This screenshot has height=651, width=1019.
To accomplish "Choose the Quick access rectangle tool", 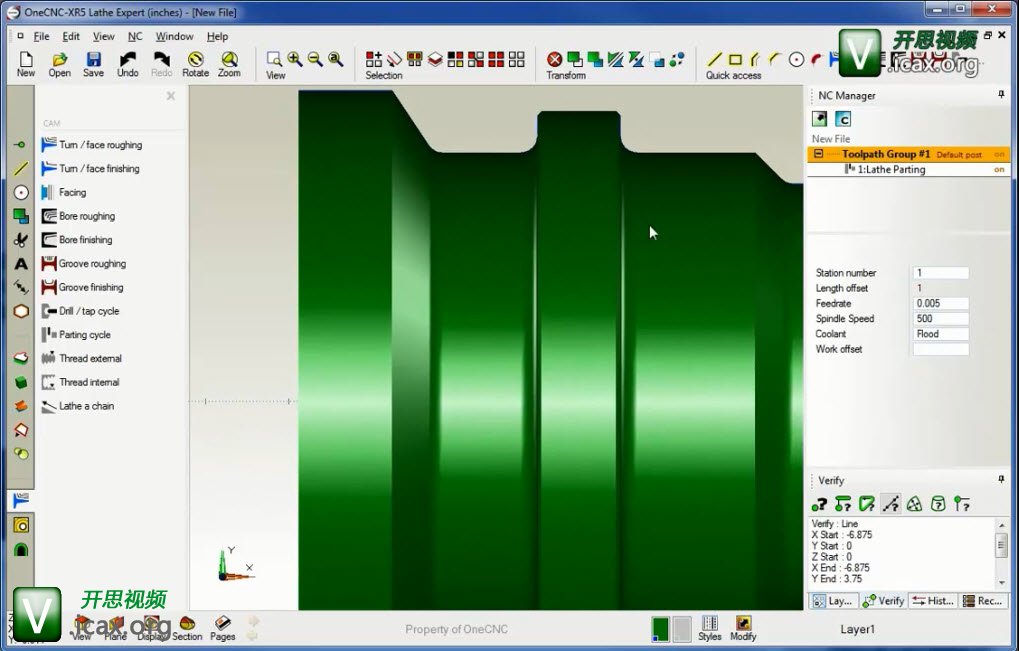I will click(735, 59).
